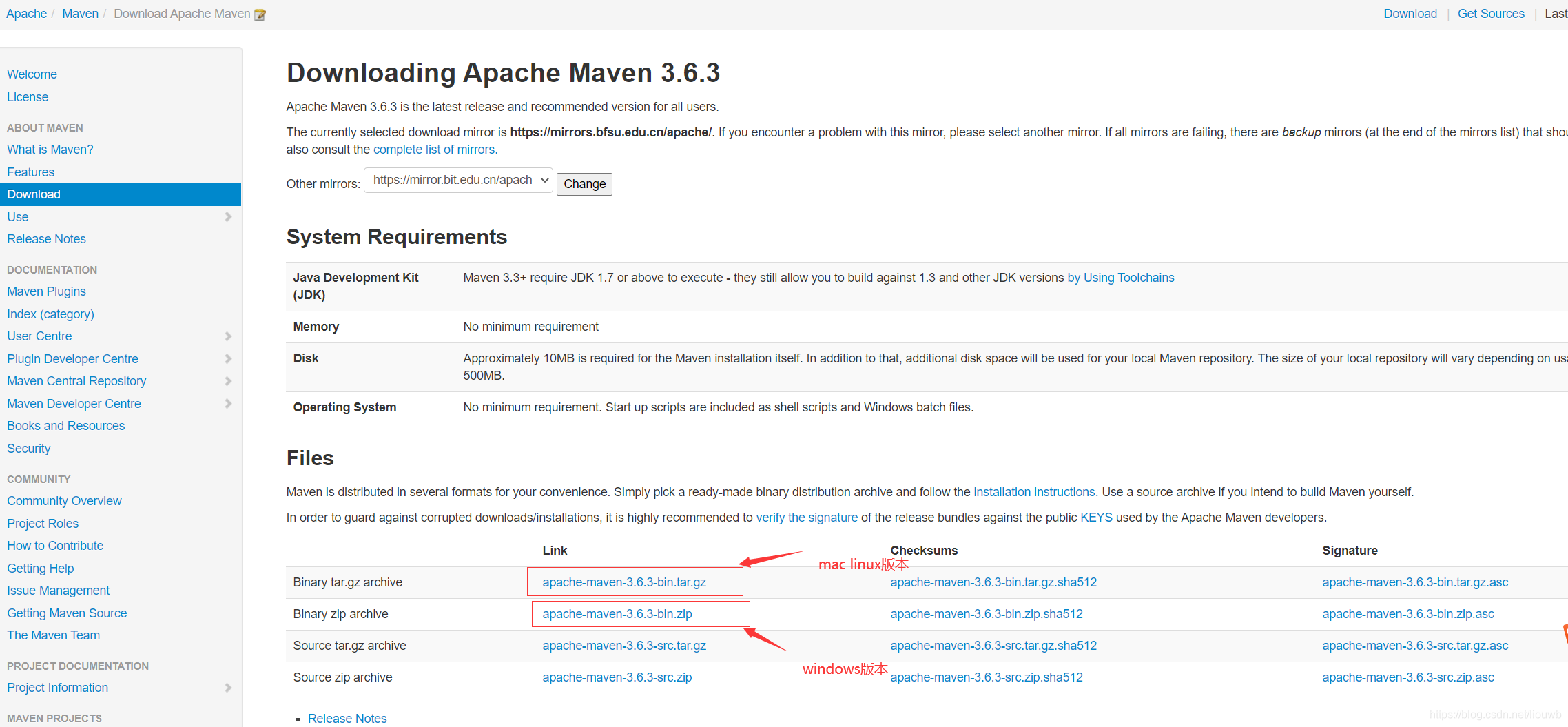Open Welcome in the sidebar
The height and width of the screenshot is (727, 1568).
(32, 74)
